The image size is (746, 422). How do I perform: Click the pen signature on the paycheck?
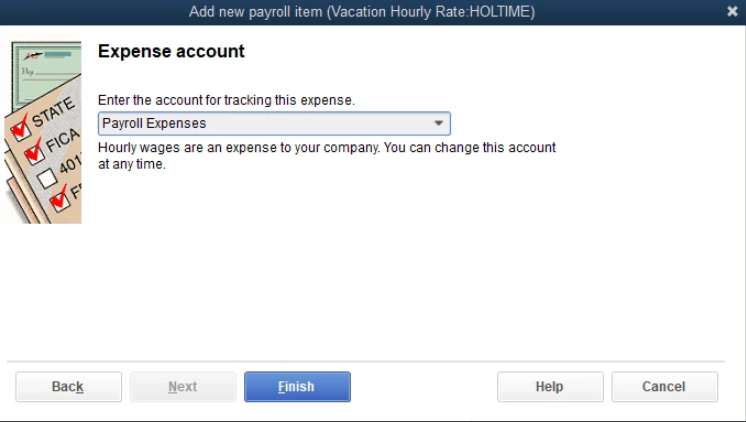pos(31,56)
